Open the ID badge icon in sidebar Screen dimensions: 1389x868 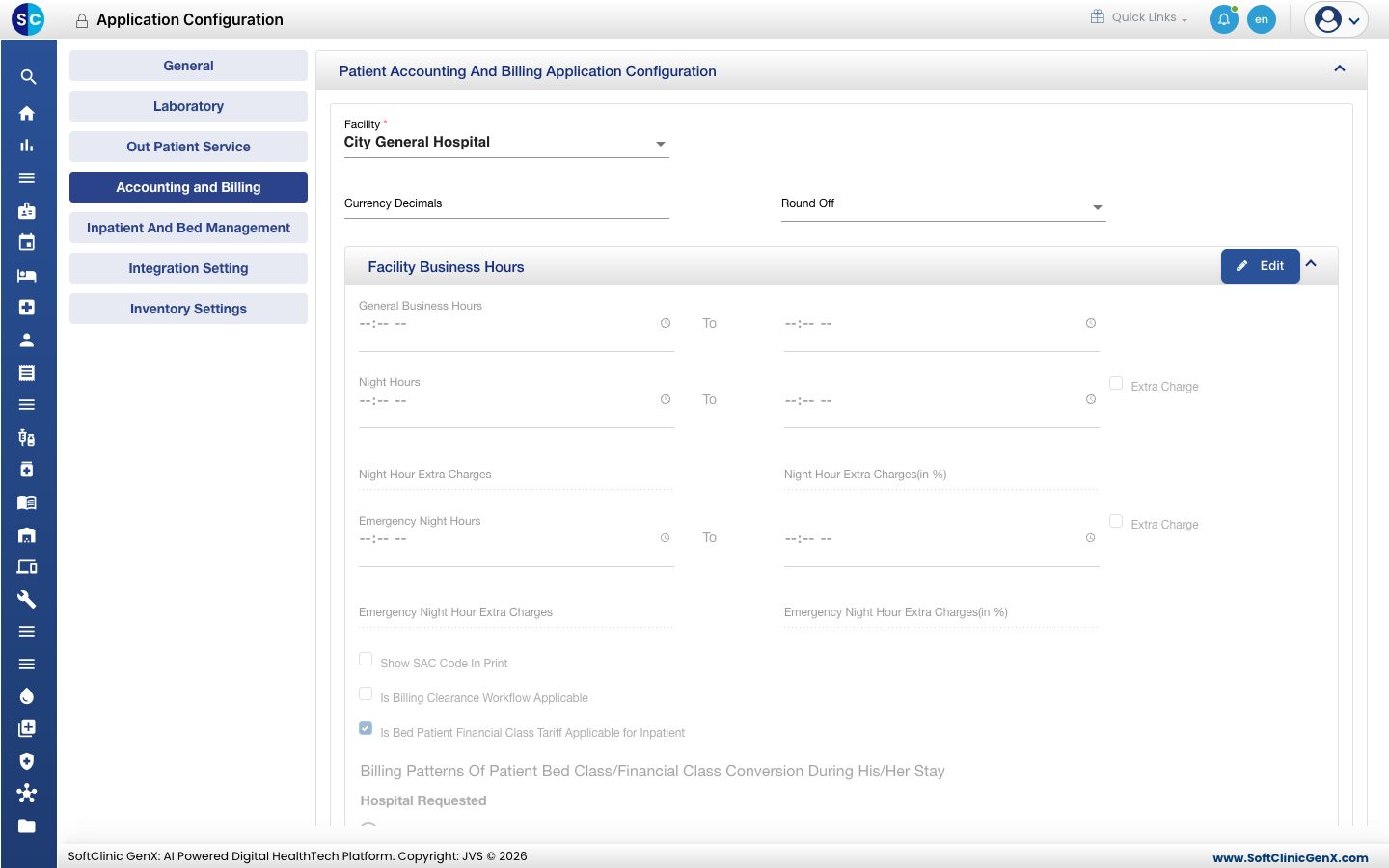(x=27, y=210)
